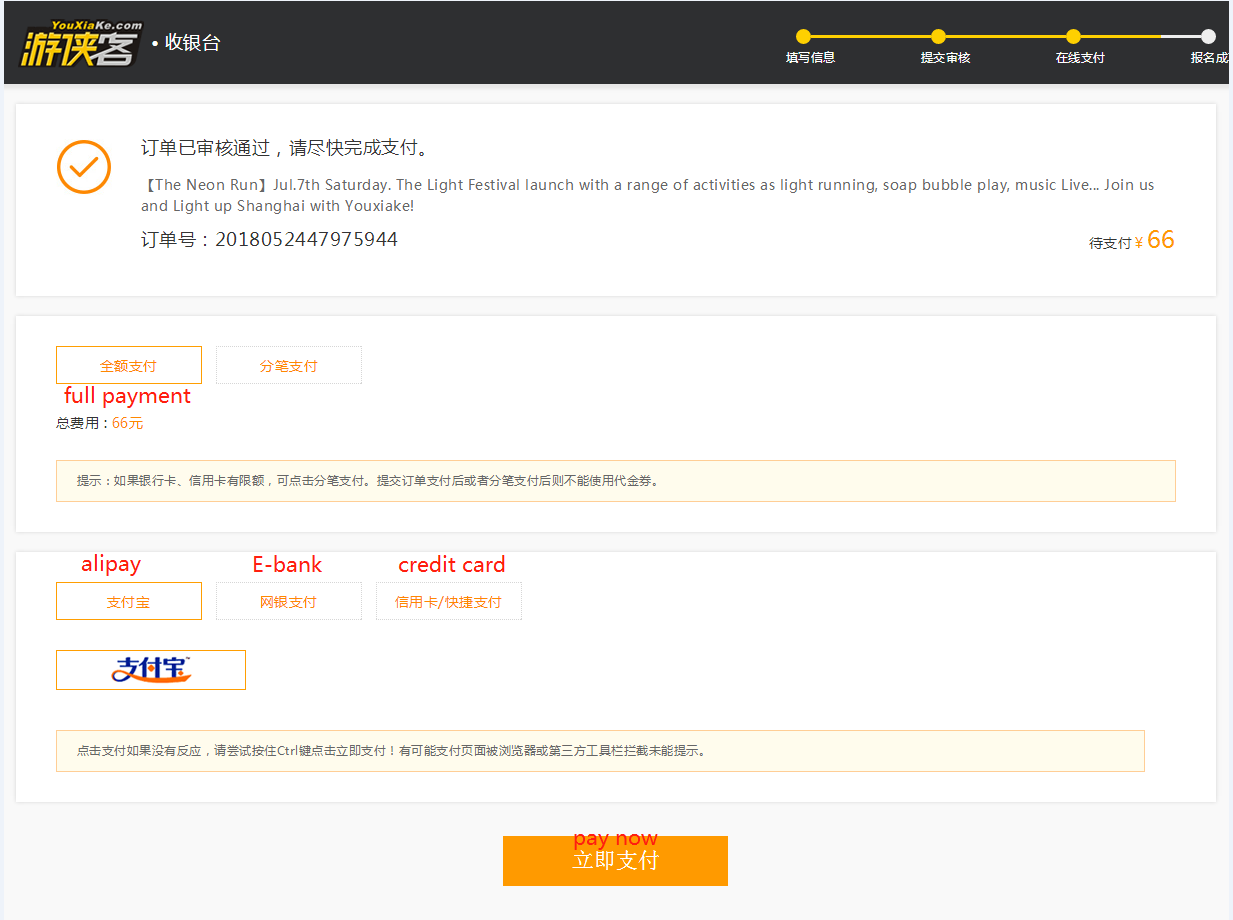Switch to the 网银支付 E-bank tab
This screenshot has width=1233, height=920.
click(289, 601)
